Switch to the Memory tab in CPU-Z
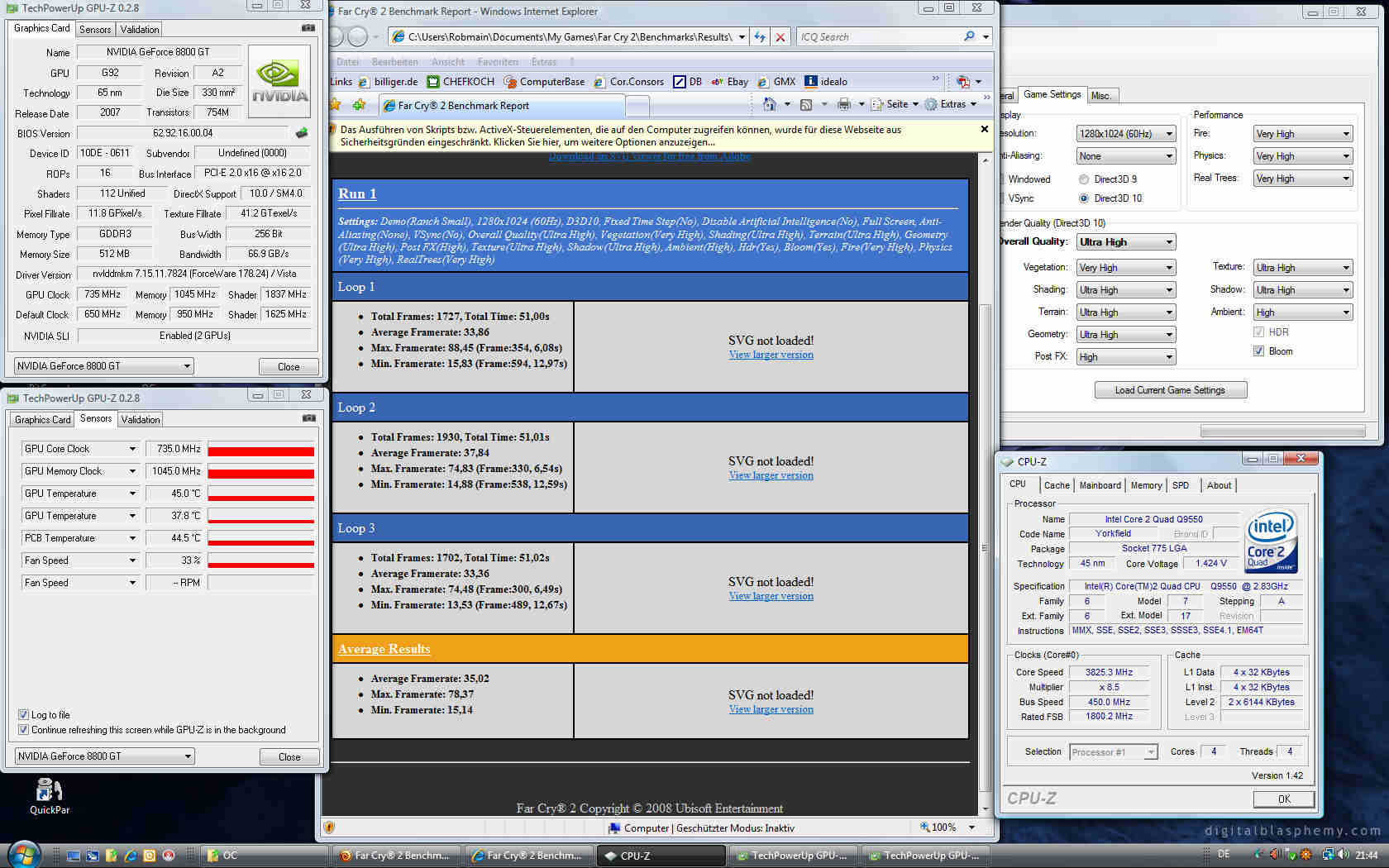 1146,485
